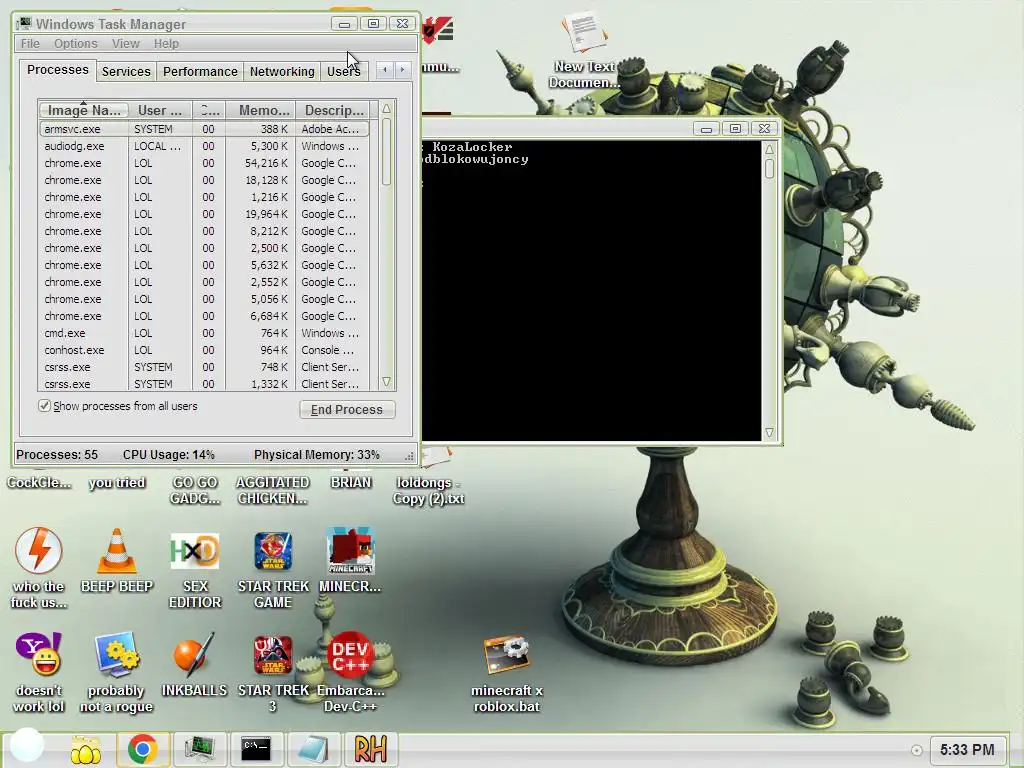The height and width of the screenshot is (768, 1024).
Task: Open the View menu
Action: [125, 44]
